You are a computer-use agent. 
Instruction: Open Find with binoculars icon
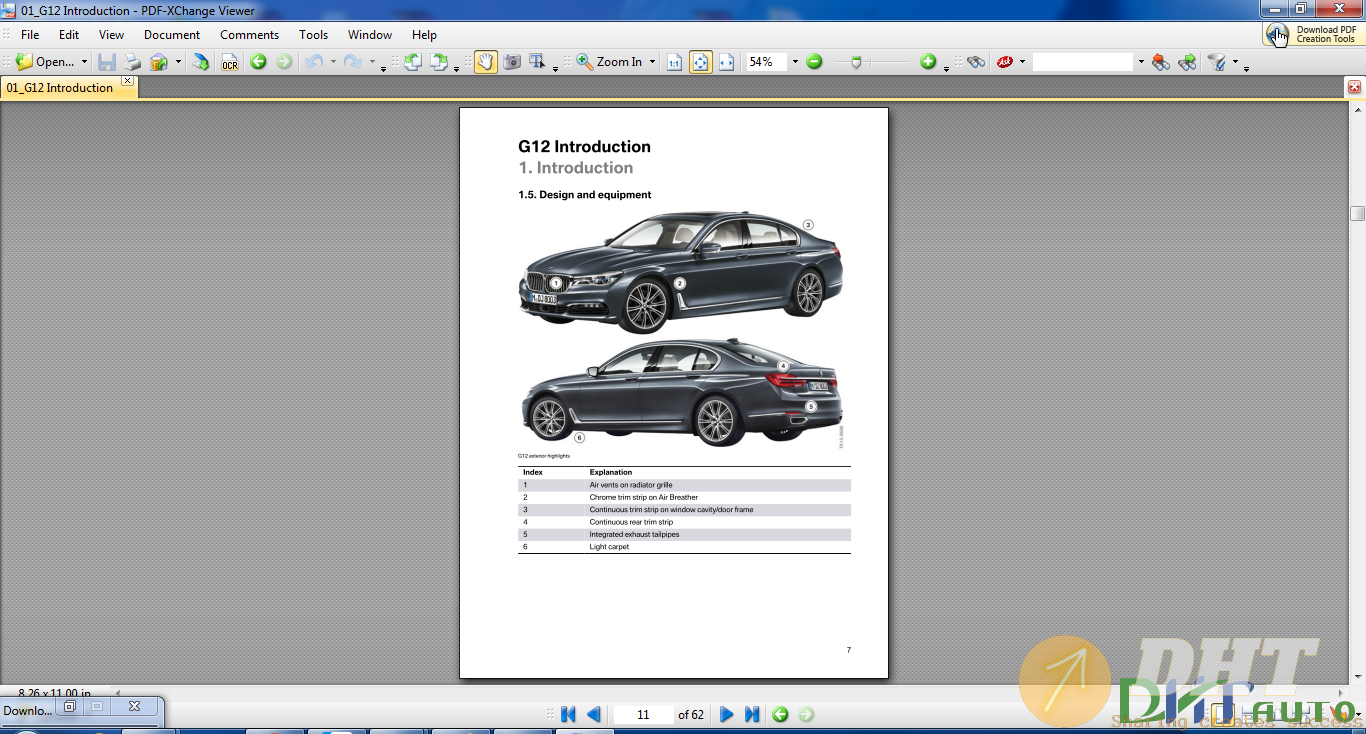[976, 62]
